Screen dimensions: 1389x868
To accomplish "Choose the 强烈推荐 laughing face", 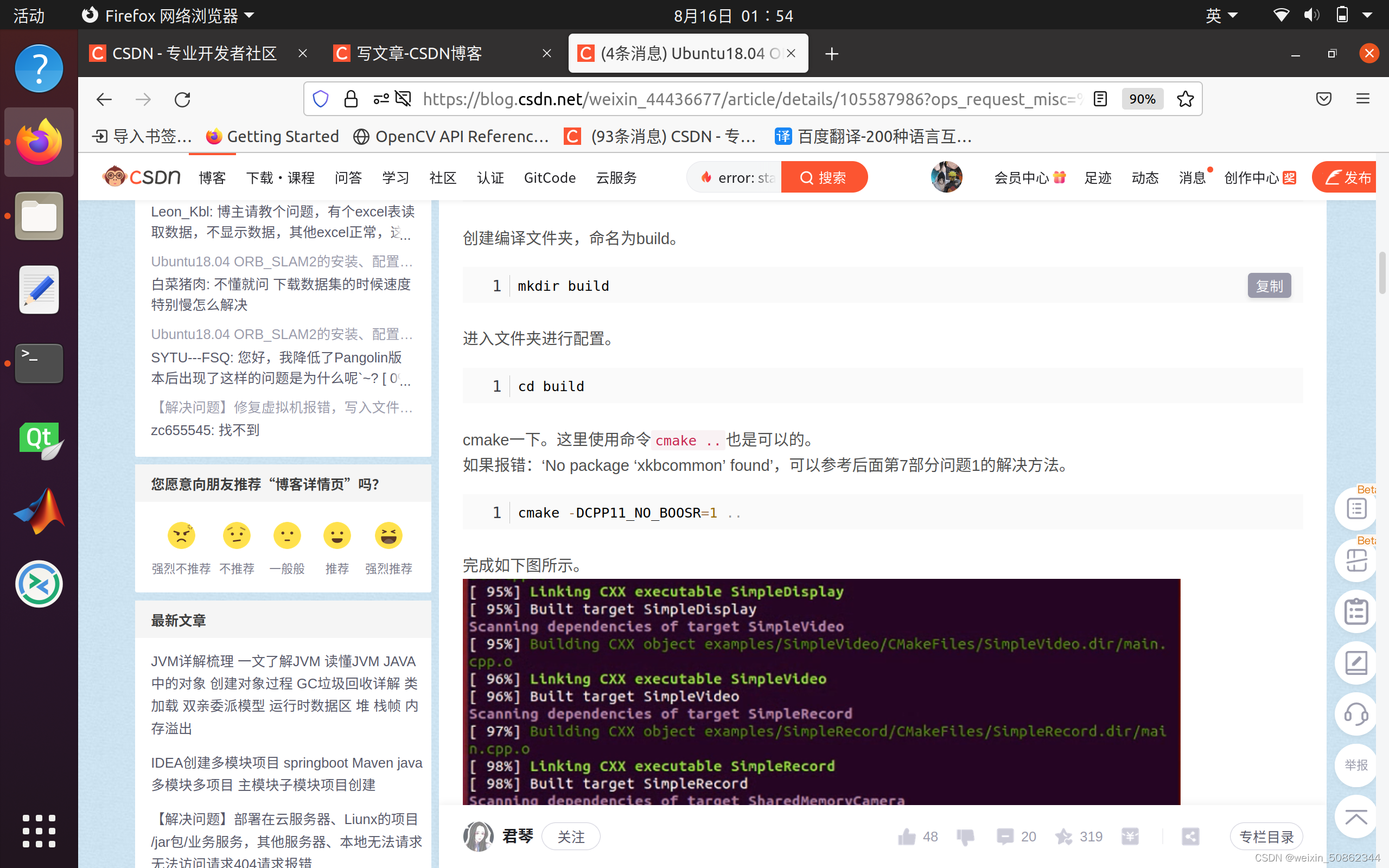I will (388, 535).
